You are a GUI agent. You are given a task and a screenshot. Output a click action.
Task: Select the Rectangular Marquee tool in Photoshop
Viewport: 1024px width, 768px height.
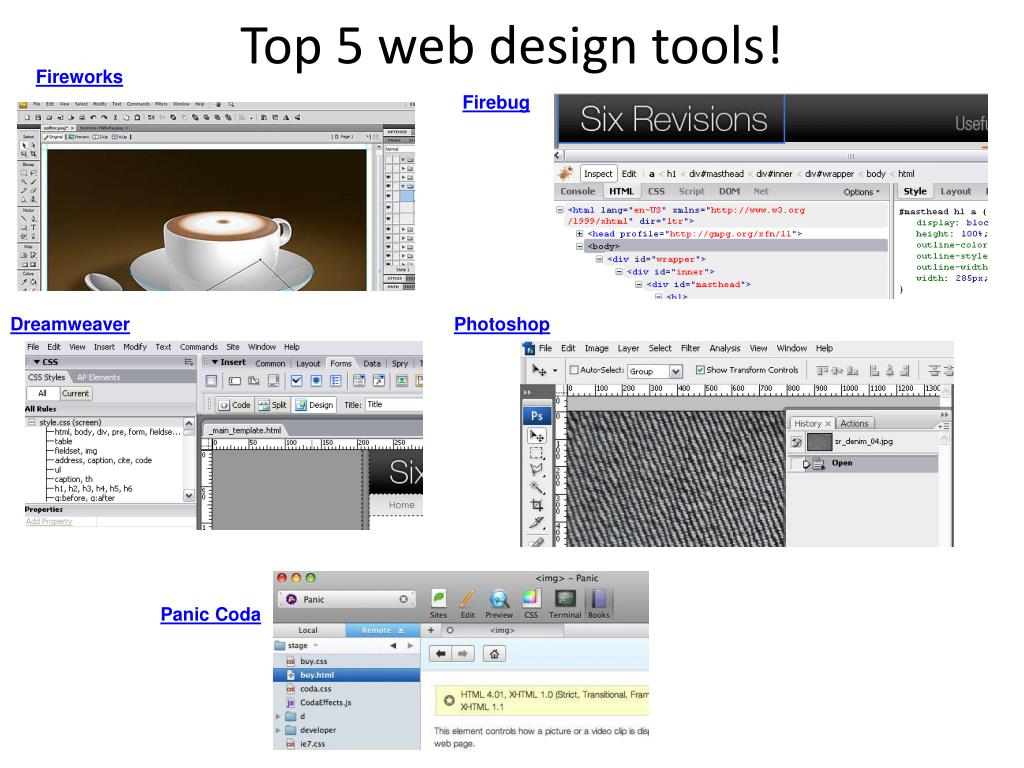tap(537, 453)
